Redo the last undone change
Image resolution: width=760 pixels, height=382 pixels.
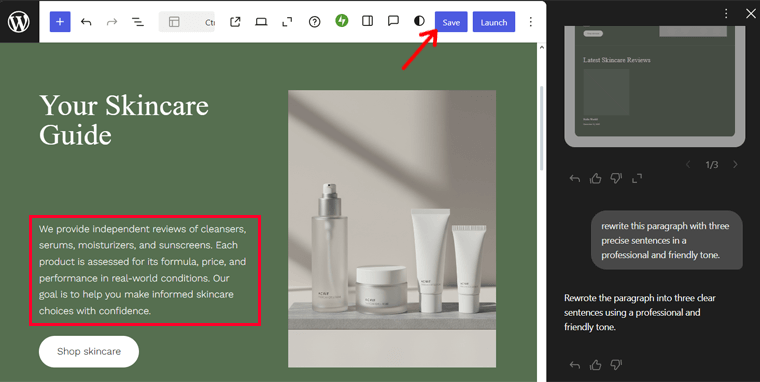[112, 22]
